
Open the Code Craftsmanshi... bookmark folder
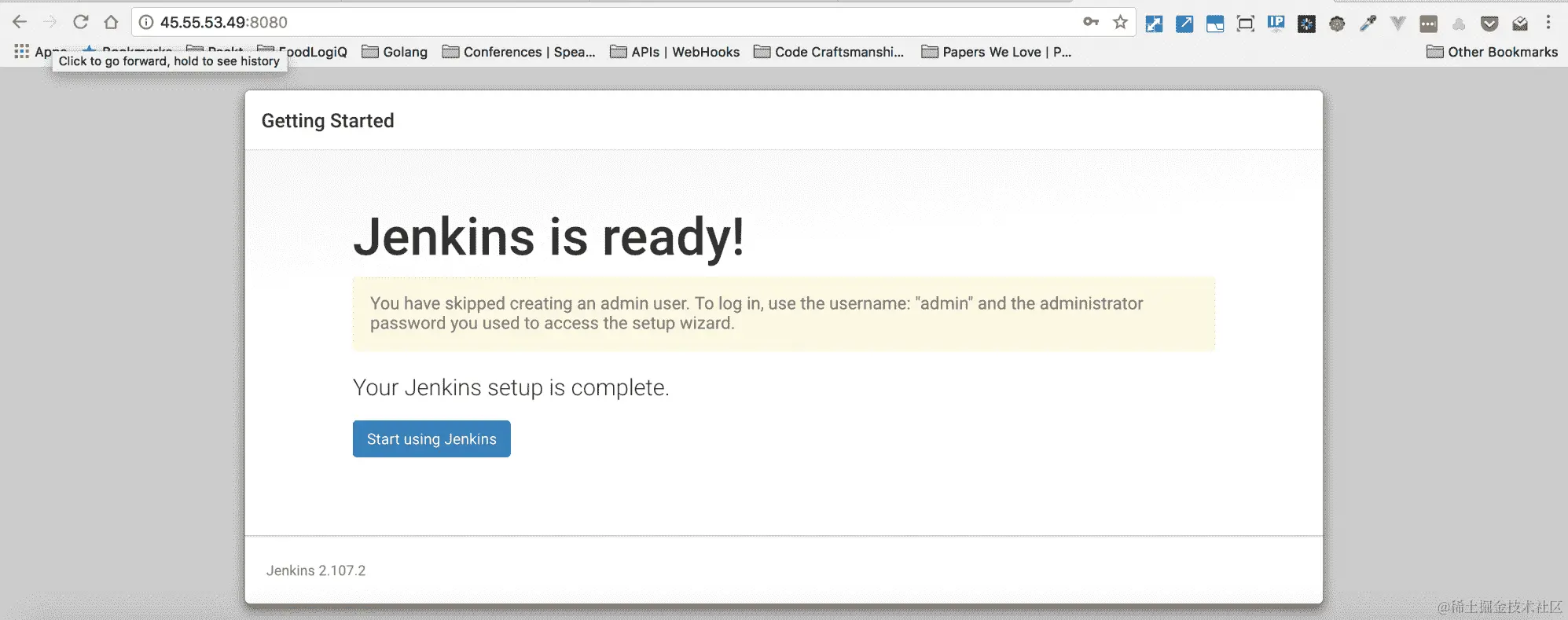click(x=829, y=52)
